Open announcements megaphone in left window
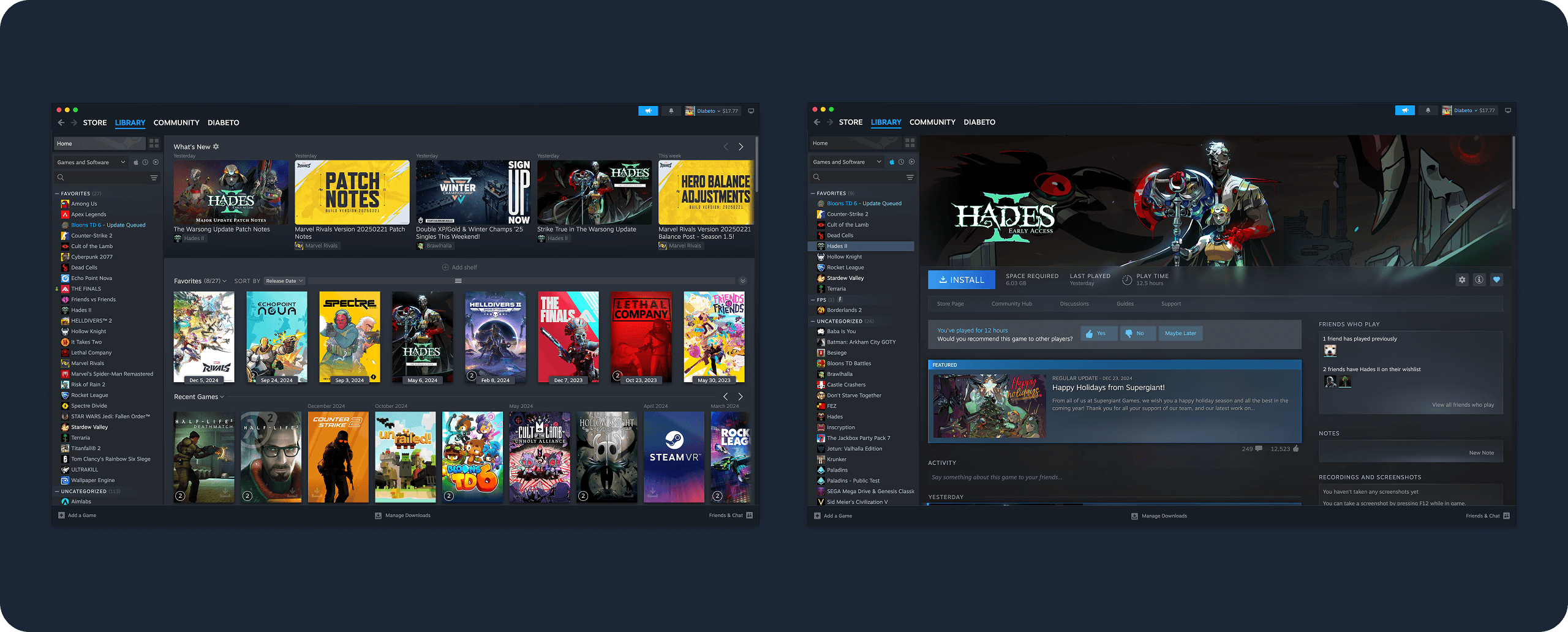Screen dimensions: 1568x632 [x=648, y=111]
